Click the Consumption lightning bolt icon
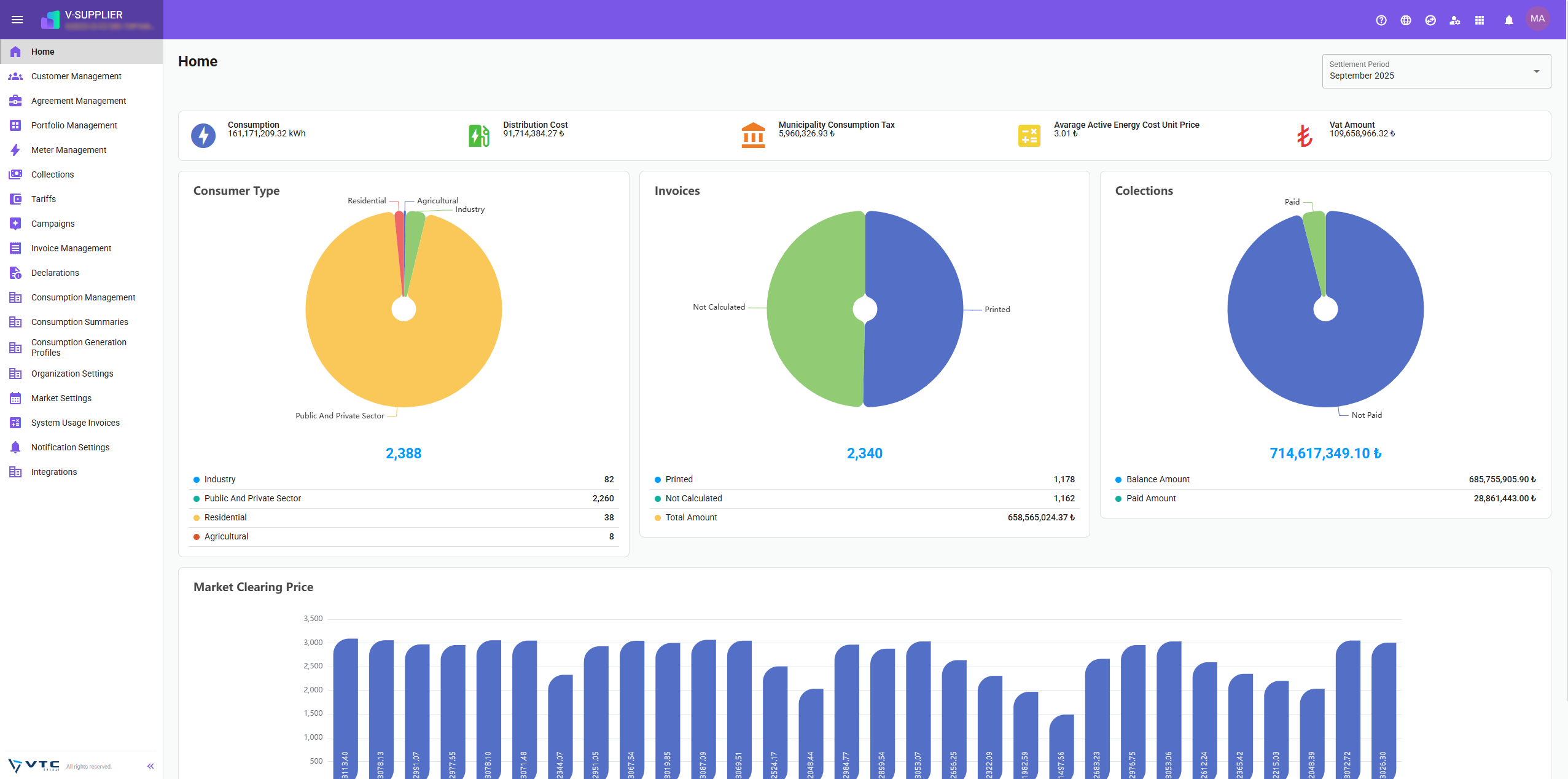The image size is (1568, 779). point(203,135)
